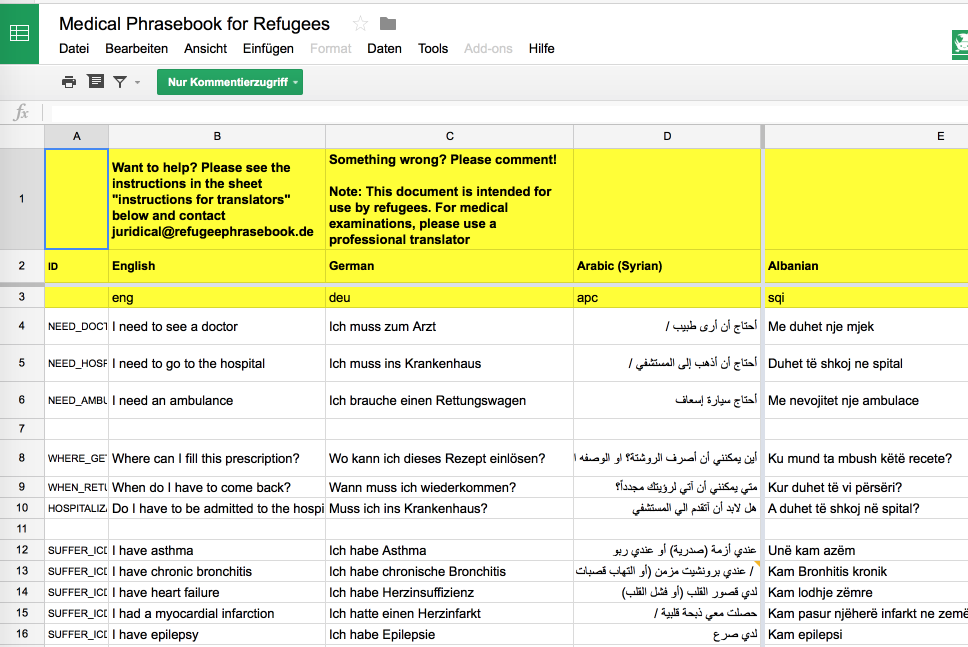Open the Einfügen menu

click(268, 48)
